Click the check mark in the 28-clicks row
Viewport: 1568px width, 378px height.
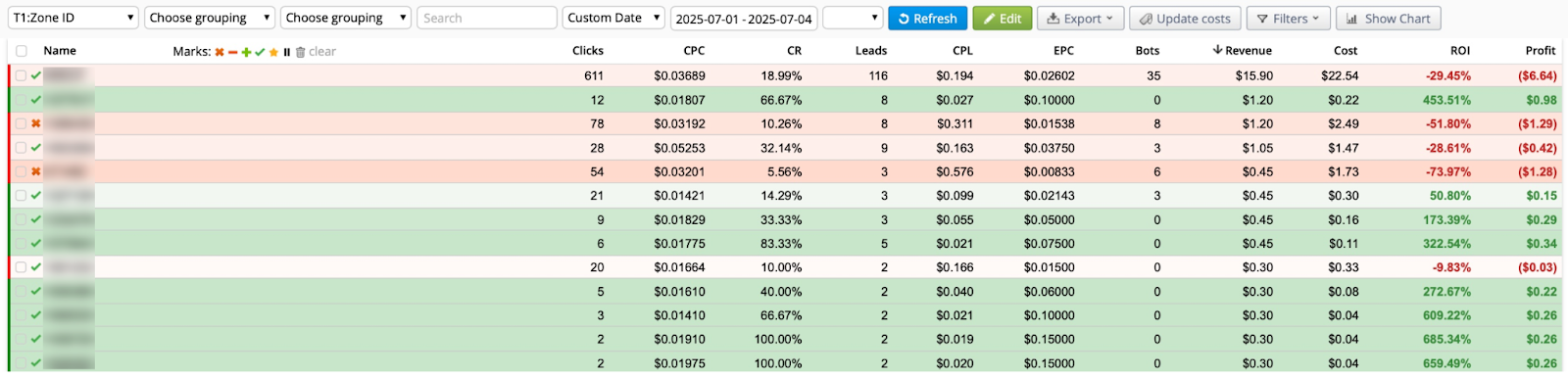(x=36, y=148)
